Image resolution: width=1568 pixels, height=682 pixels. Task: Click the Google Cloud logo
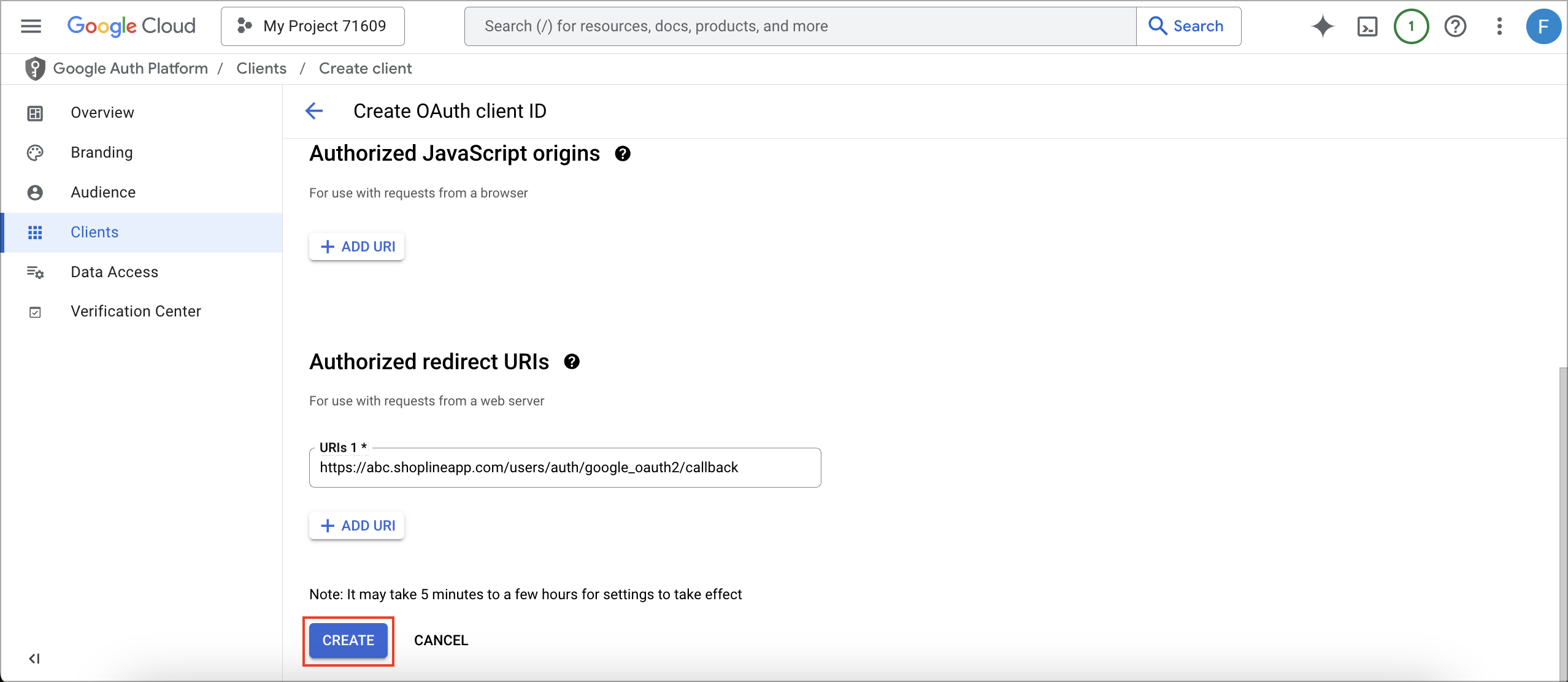(131, 26)
